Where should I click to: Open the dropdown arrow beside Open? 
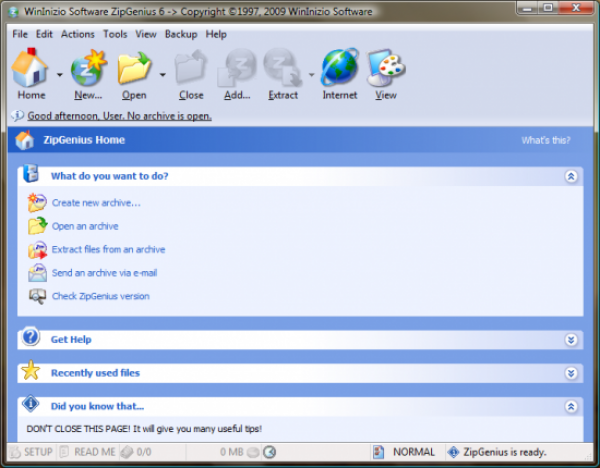coord(163,75)
